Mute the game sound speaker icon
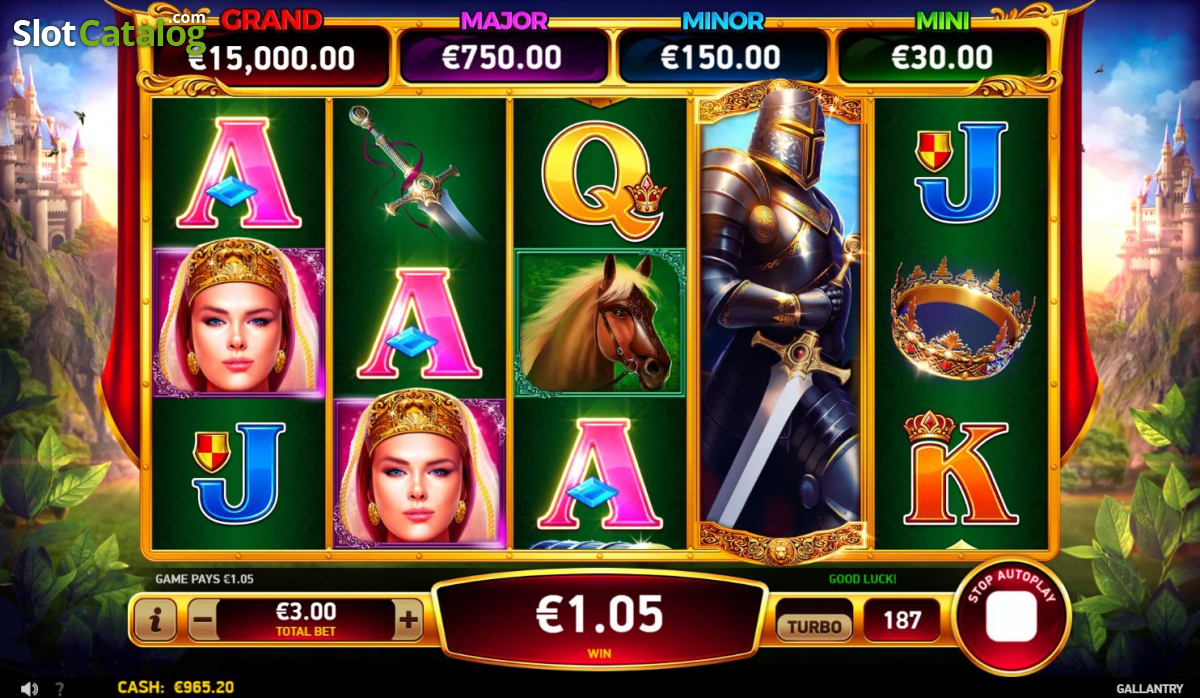Viewport: 1200px width, 698px height. click(30, 688)
